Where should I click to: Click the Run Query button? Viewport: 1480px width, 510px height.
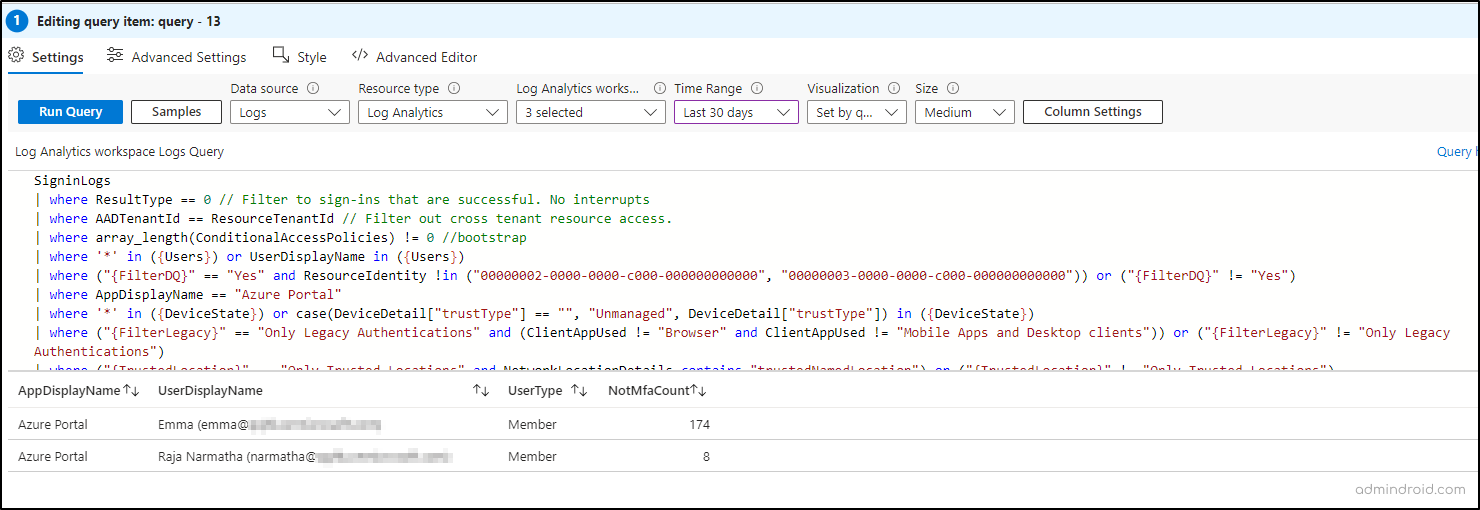[70, 112]
